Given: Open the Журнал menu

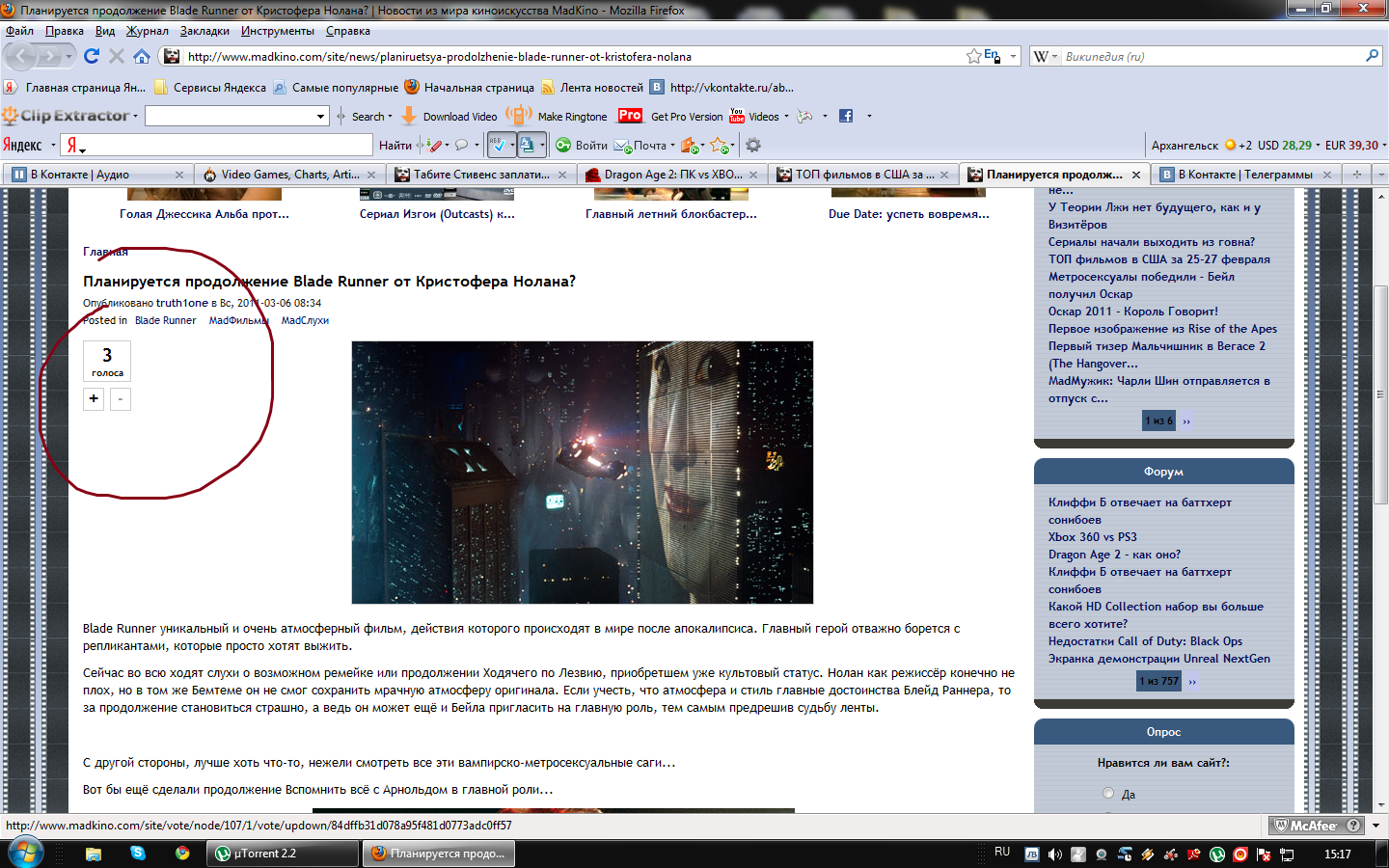Looking at the screenshot, I should point(147,31).
